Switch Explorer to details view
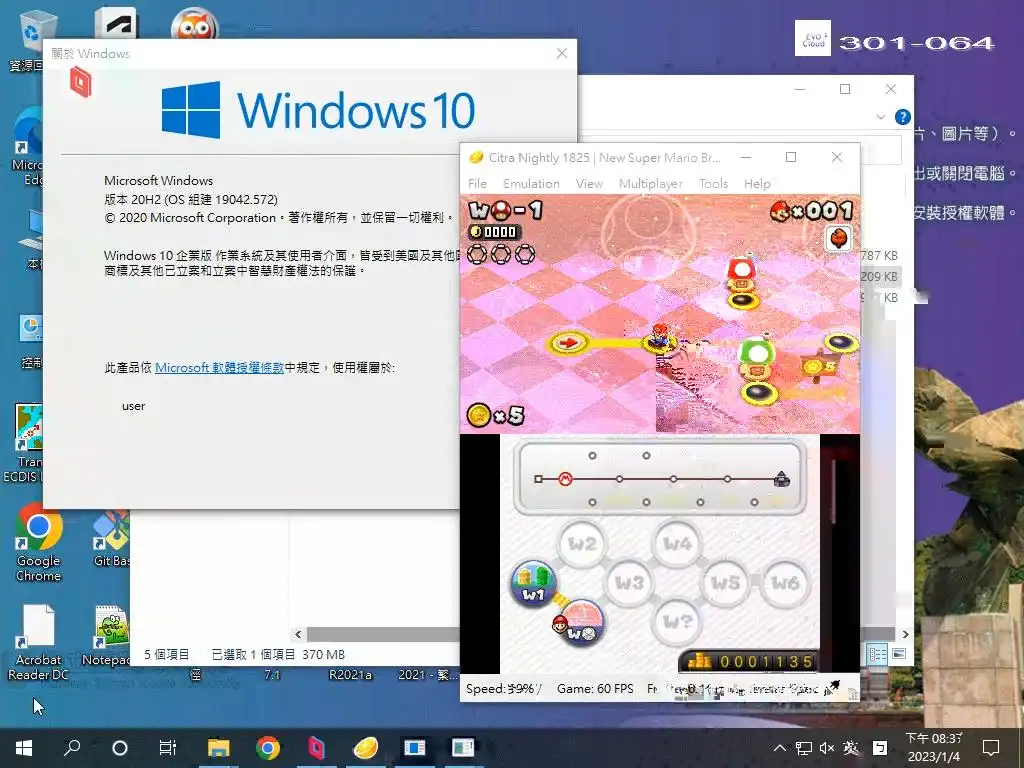 877,654
